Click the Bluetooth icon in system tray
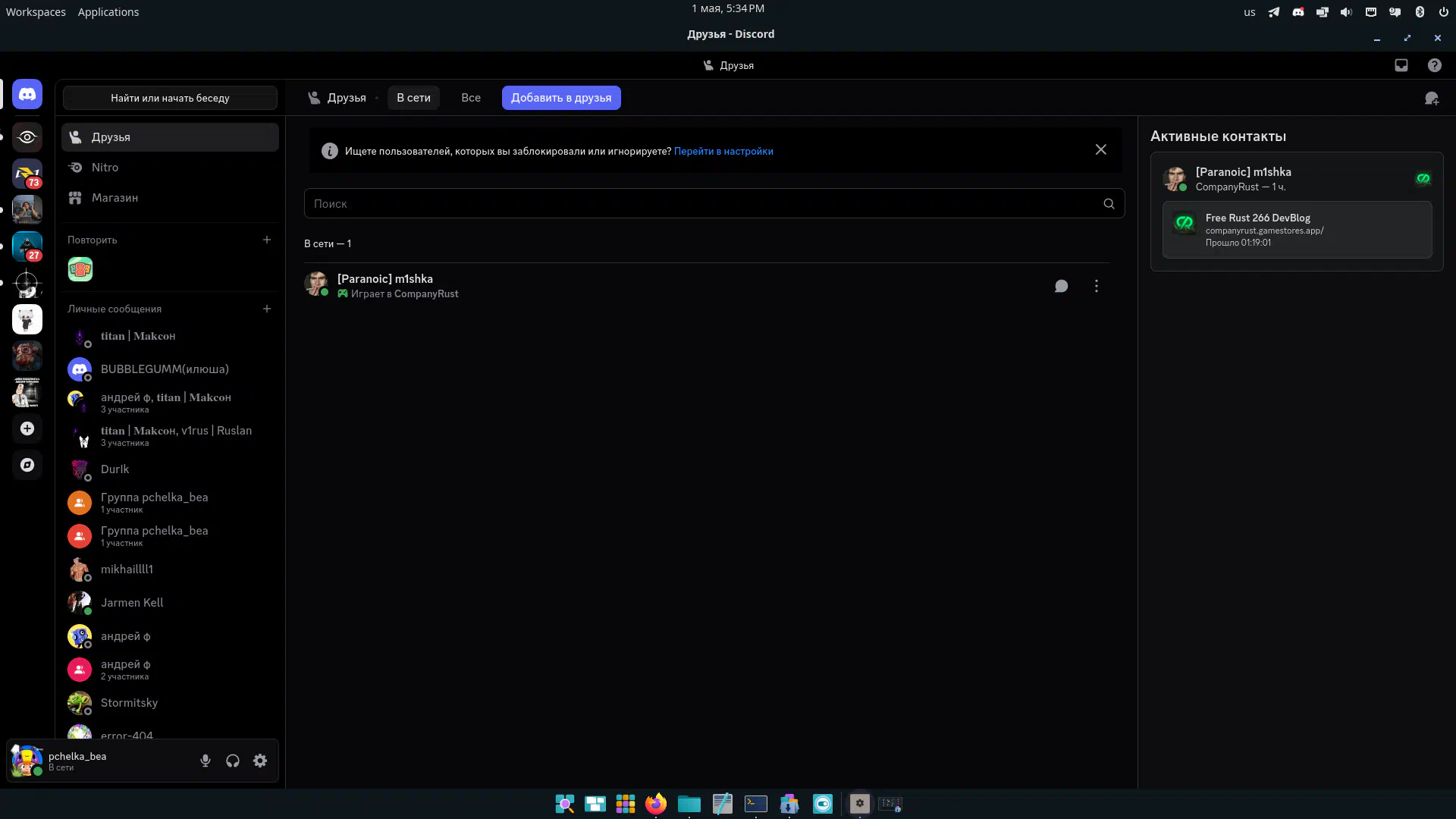The height and width of the screenshot is (819, 1456). pyautogui.click(x=1420, y=12)
